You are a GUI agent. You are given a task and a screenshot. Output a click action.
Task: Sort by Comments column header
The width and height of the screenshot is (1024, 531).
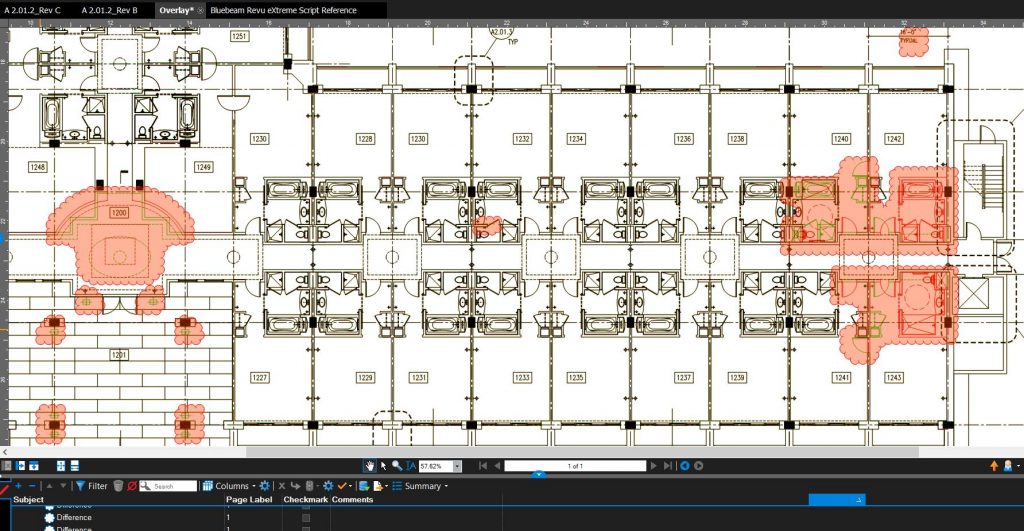pos(352,500)
